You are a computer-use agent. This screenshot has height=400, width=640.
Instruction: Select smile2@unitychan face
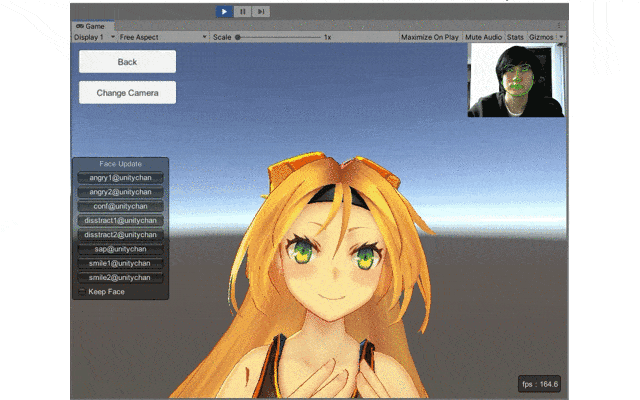tap(120, 278)
